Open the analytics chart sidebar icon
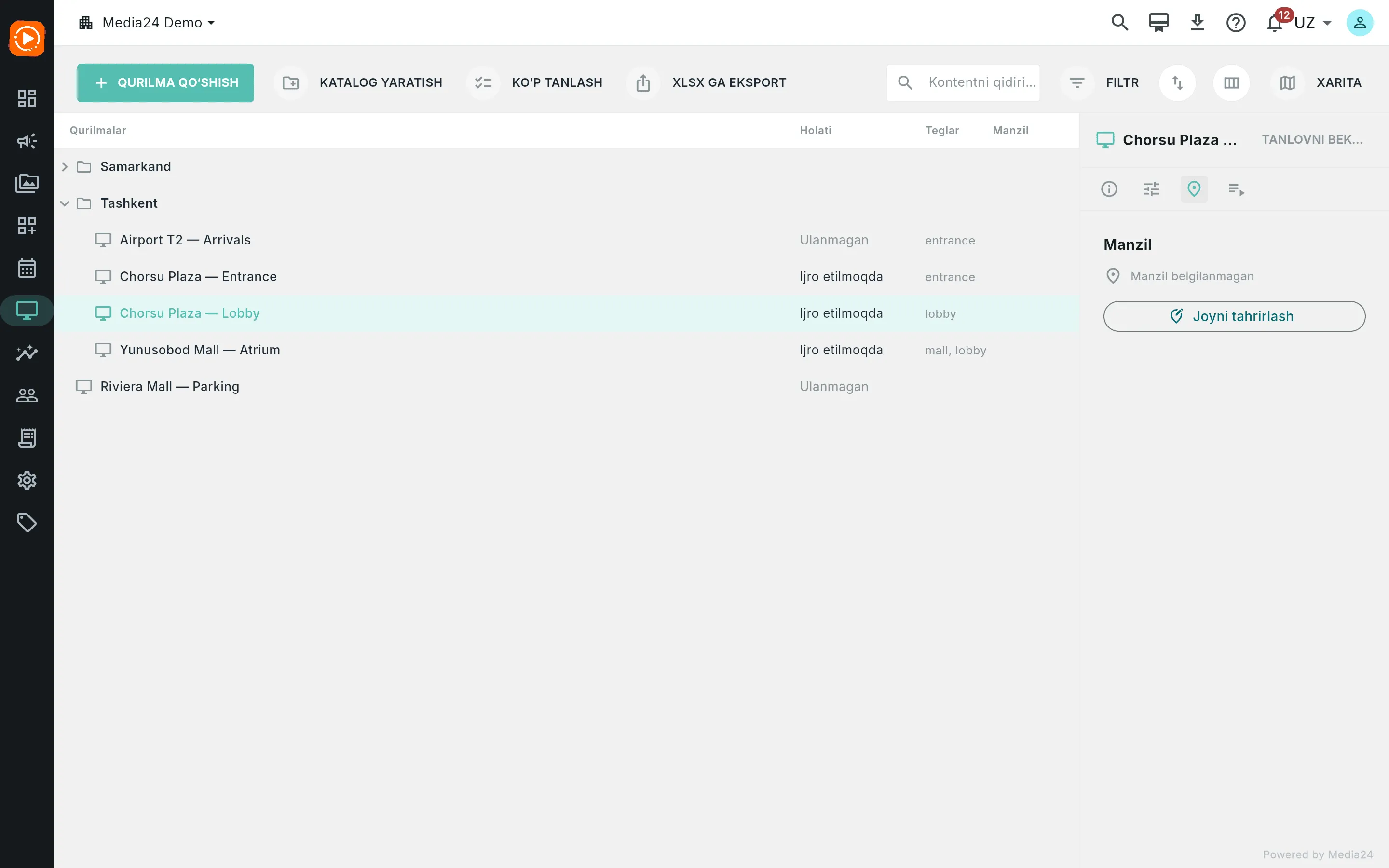Screen dimensions: 1389x868 (x=27, y=353)
